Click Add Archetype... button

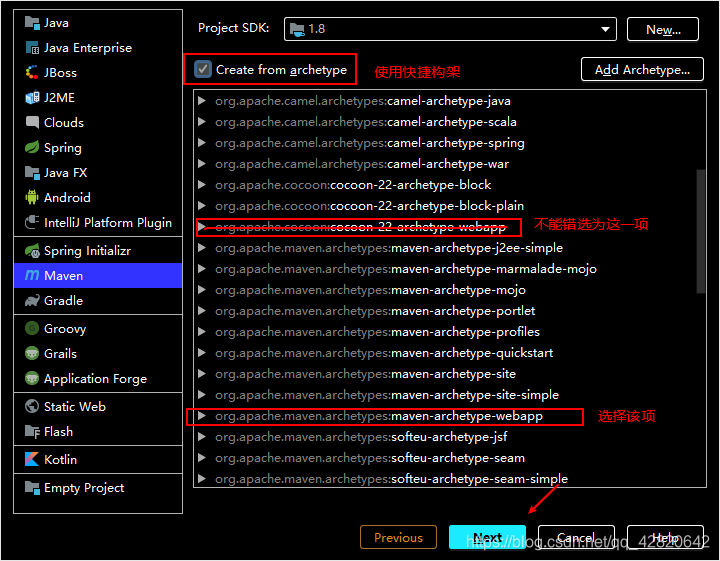(x=642, y=69)
